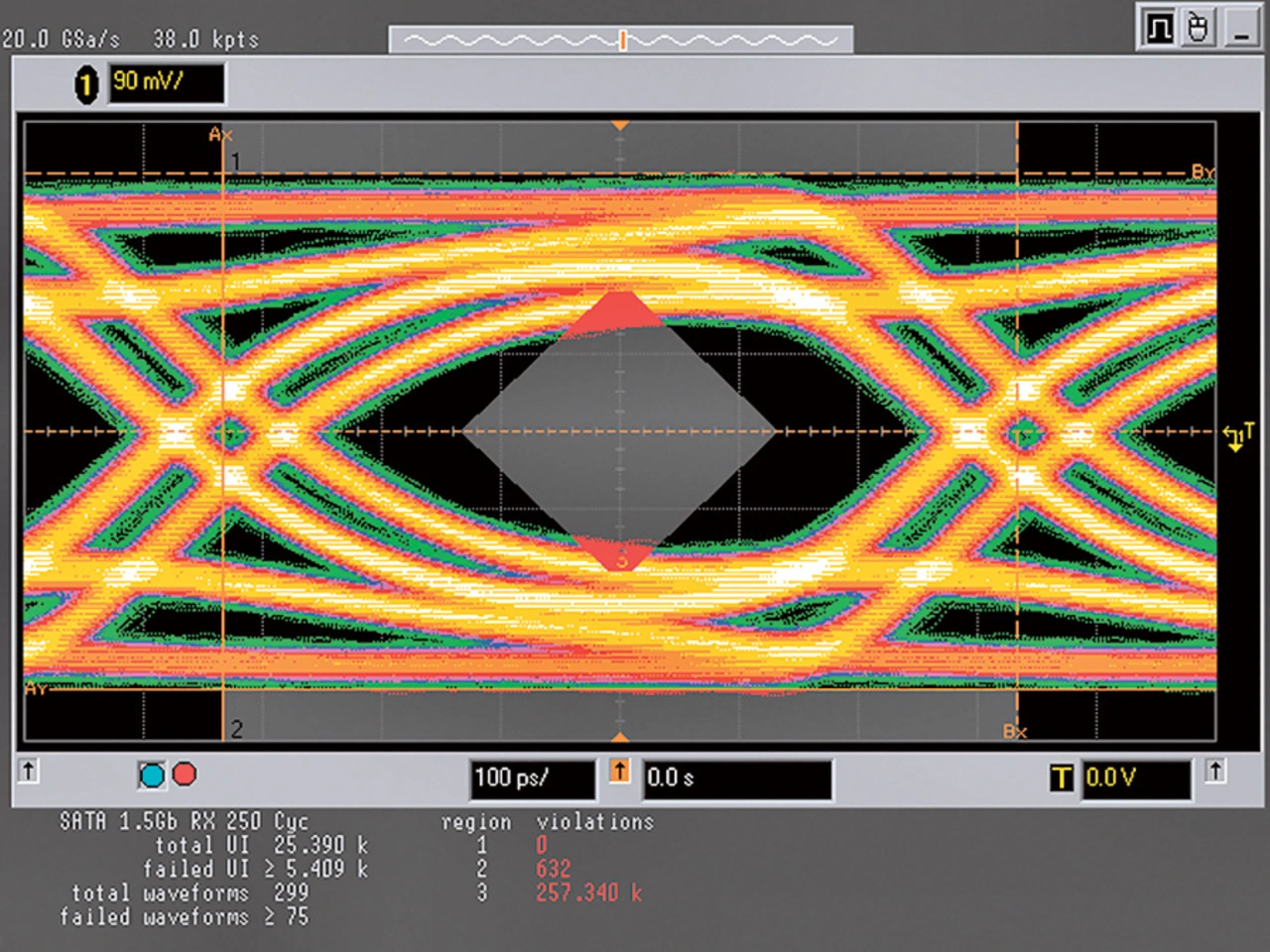Click the 0.0 s horizontal delay field
1270x952 pixels.
[x=736, y=778]
